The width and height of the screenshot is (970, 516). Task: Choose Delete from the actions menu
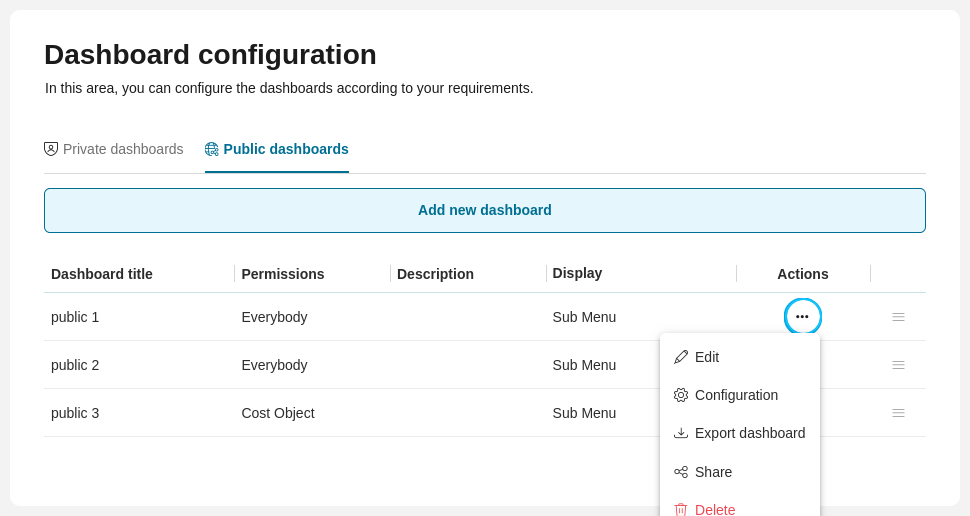tap(740, 509)
